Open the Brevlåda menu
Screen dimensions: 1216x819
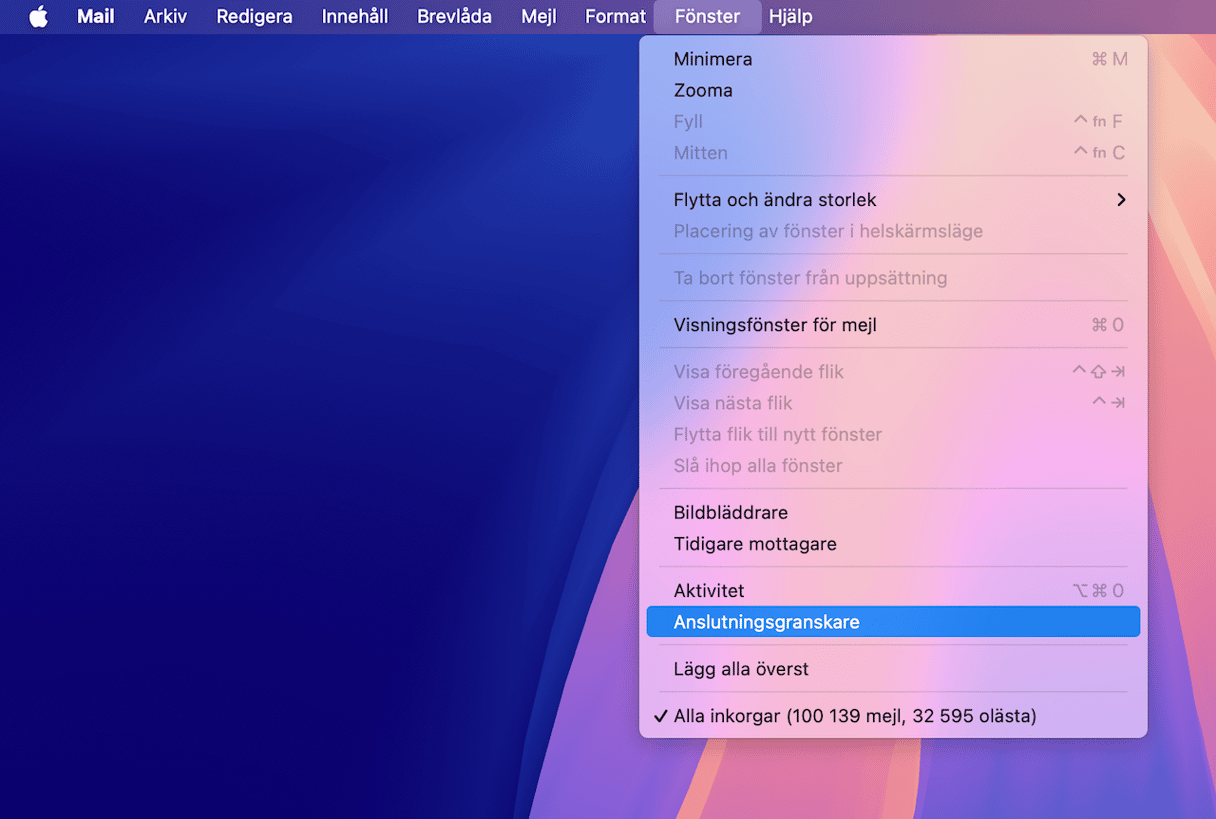pos(455,17)
